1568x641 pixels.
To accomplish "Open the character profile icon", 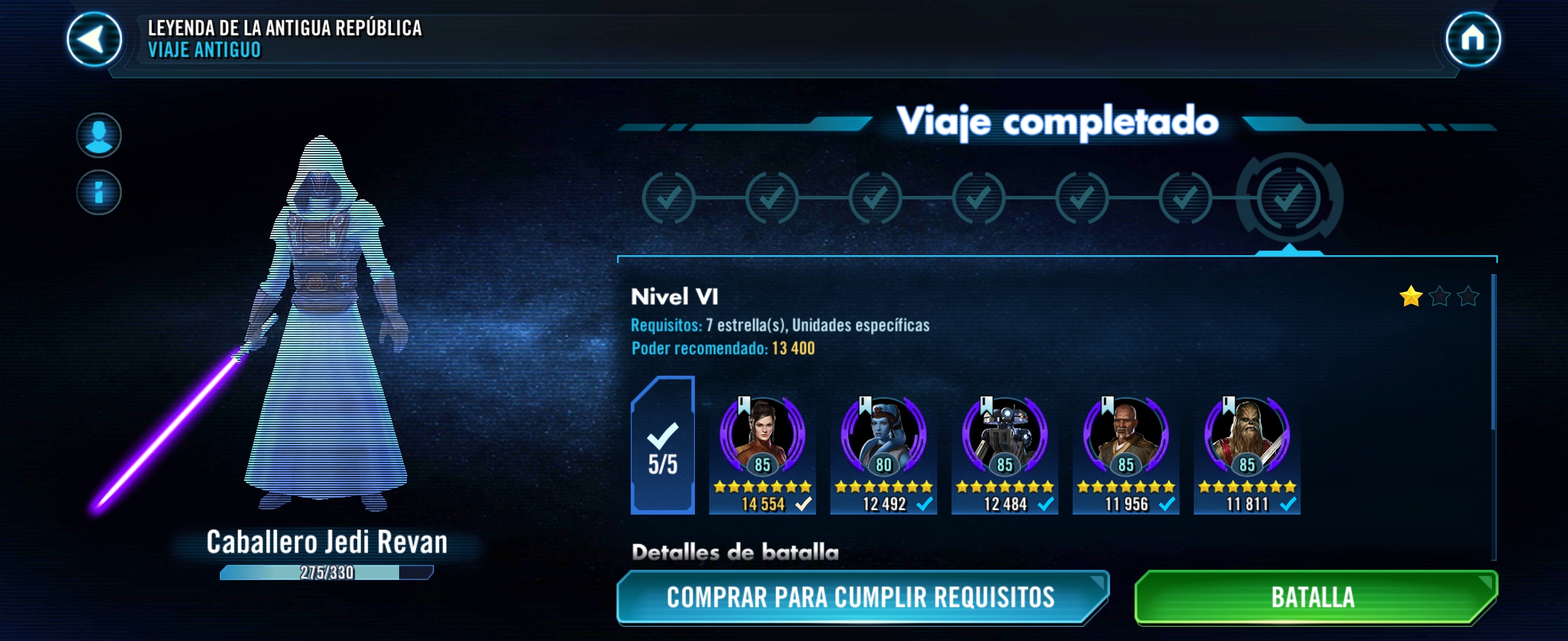I will pyautogui.click(x=99, y=135).
